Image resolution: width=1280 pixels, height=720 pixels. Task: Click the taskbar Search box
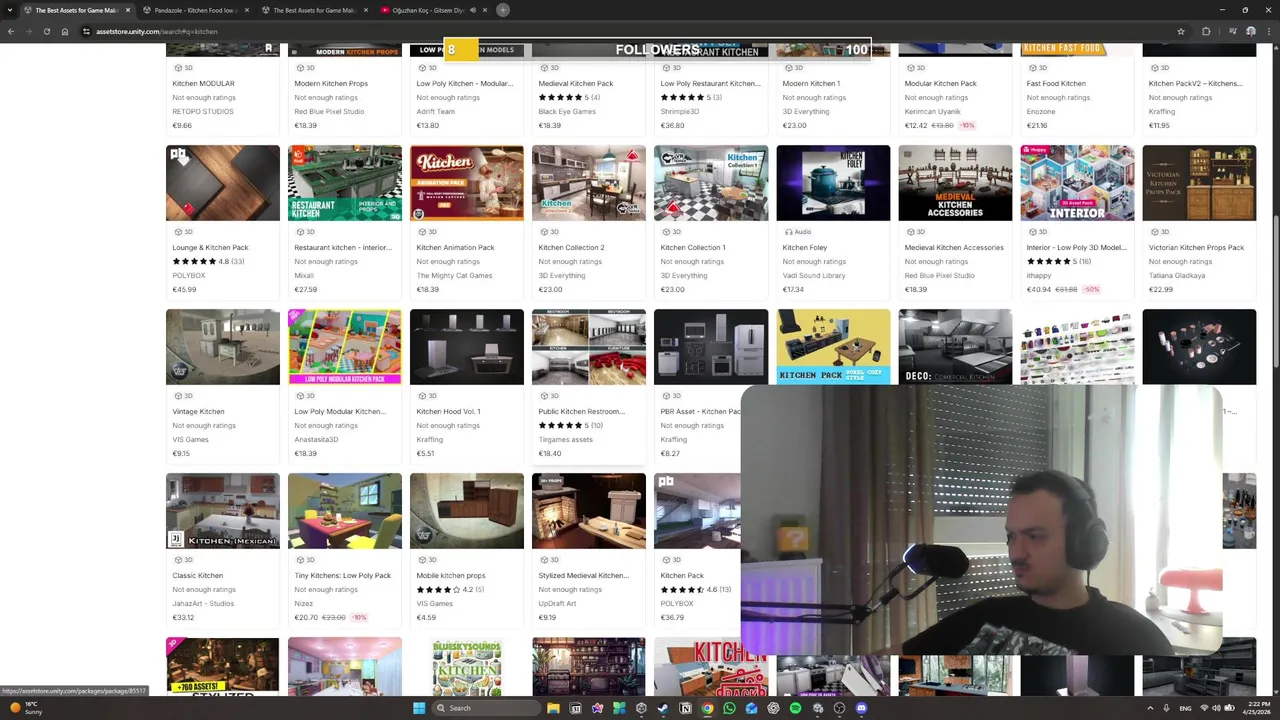point(486,708)
